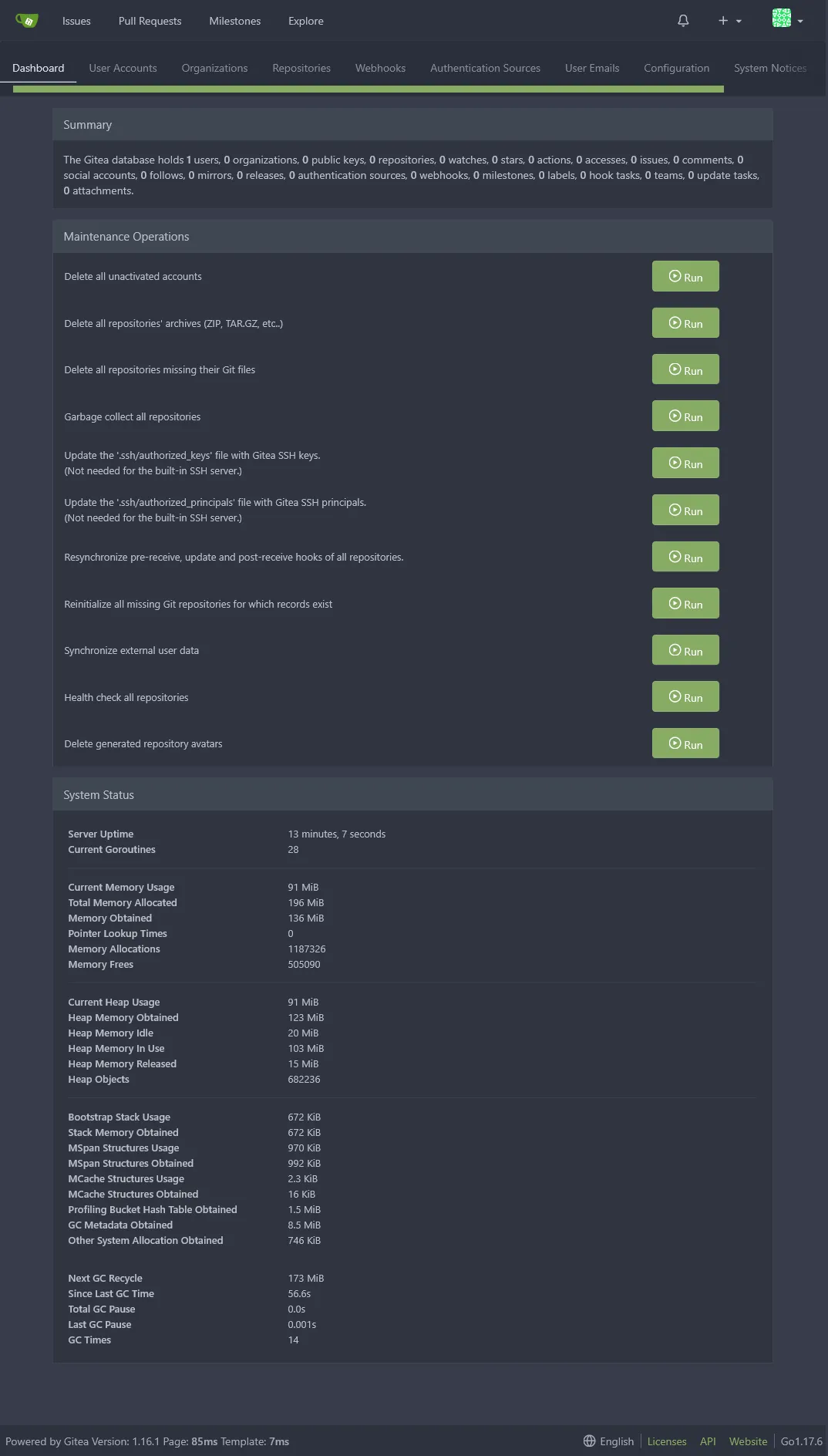Switch to the User Accounts tab
Image resolution: width=828 pixels, height=1456 pixels.
point(123,68)
